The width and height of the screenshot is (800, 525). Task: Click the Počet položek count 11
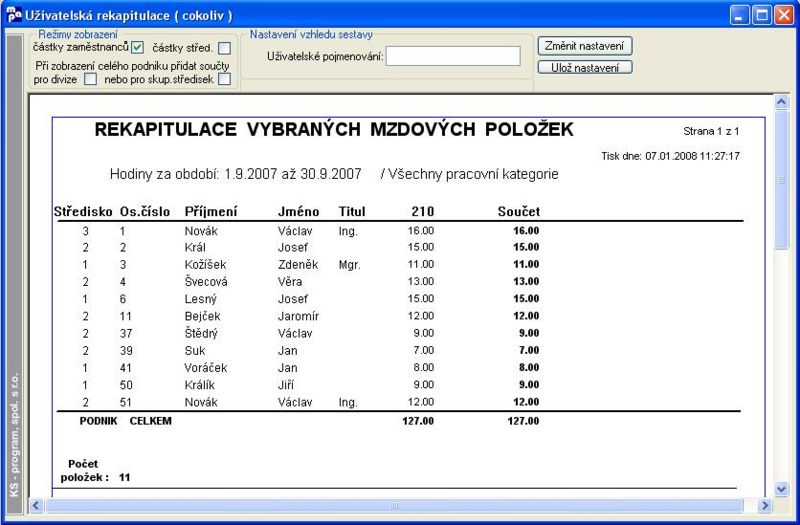pos(124,478)
